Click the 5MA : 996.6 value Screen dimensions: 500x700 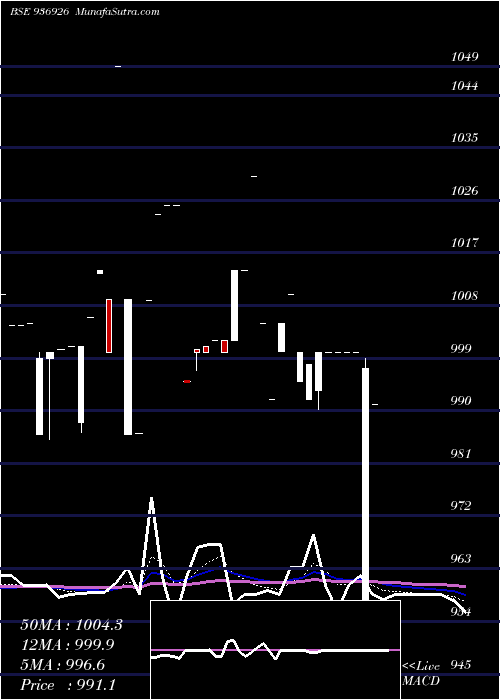pyautogui.click(x=63, y=665)
